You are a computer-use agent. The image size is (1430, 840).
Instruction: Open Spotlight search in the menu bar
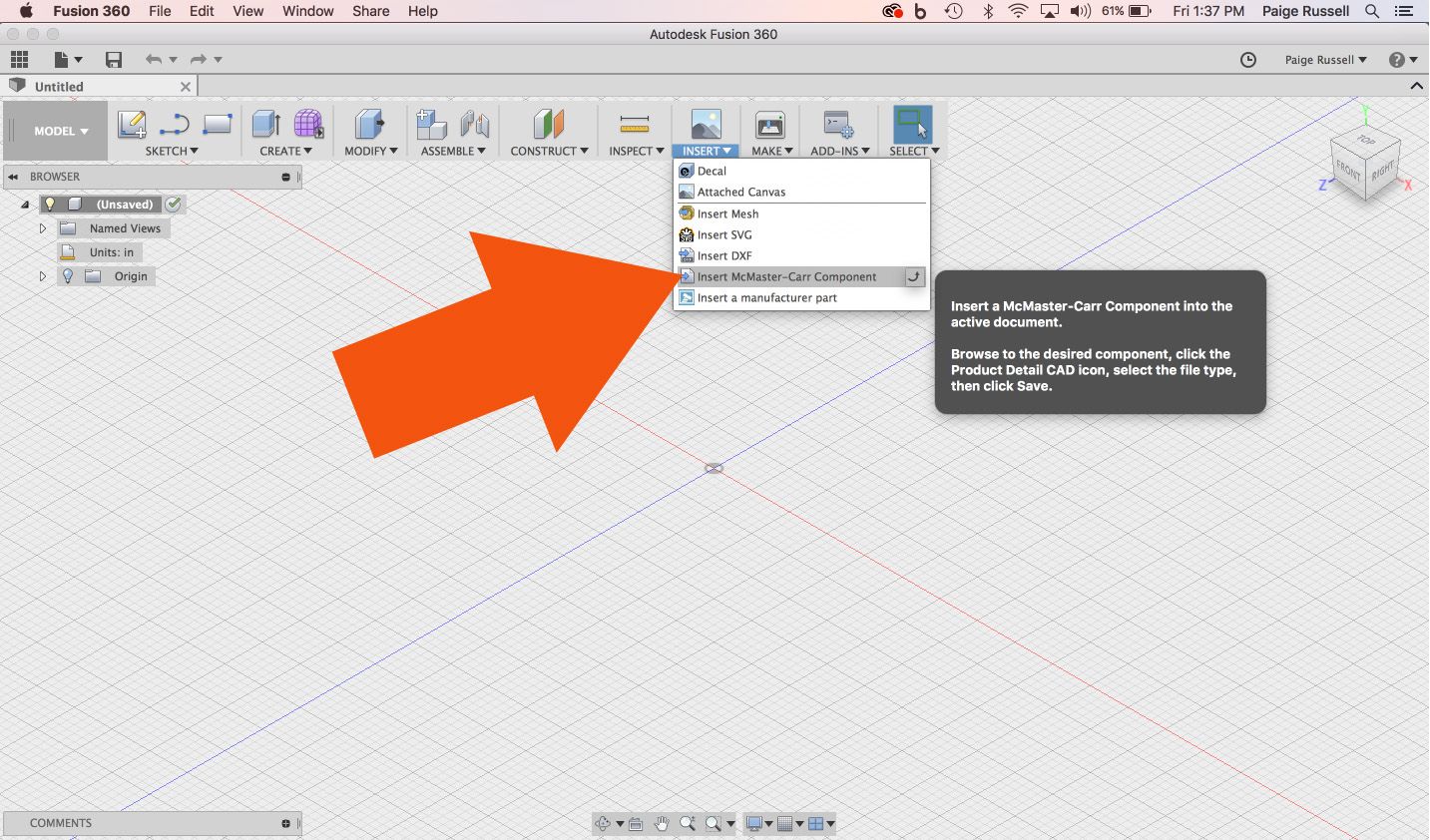pyautogui.click(x=1372, y=11)
